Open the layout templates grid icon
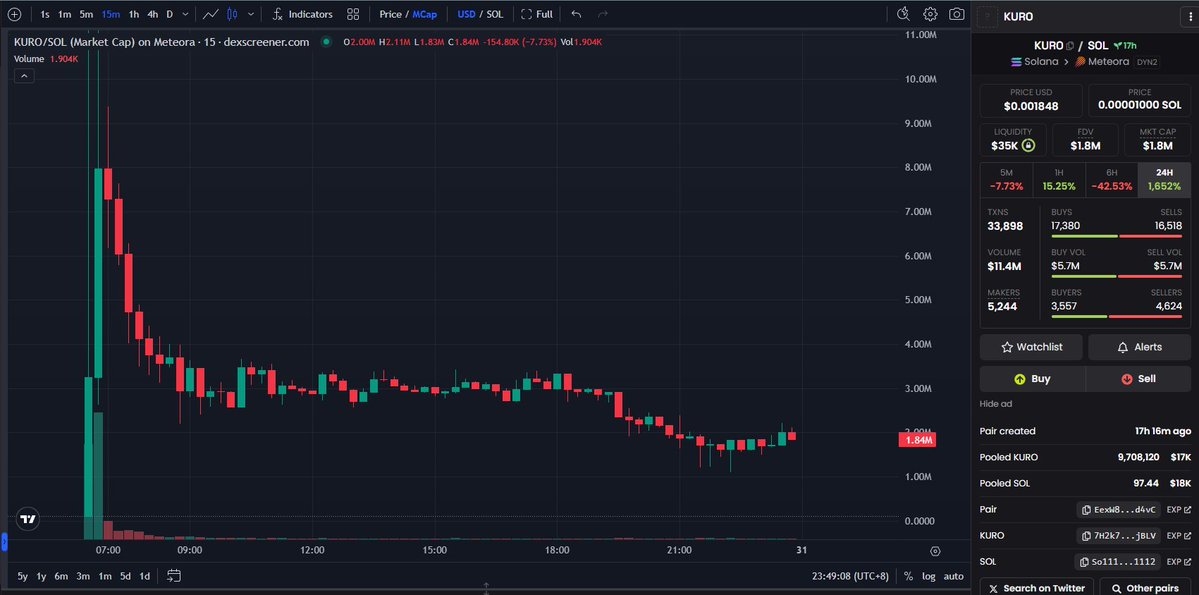The image size is (1199, 595). (x=353, y=14)
